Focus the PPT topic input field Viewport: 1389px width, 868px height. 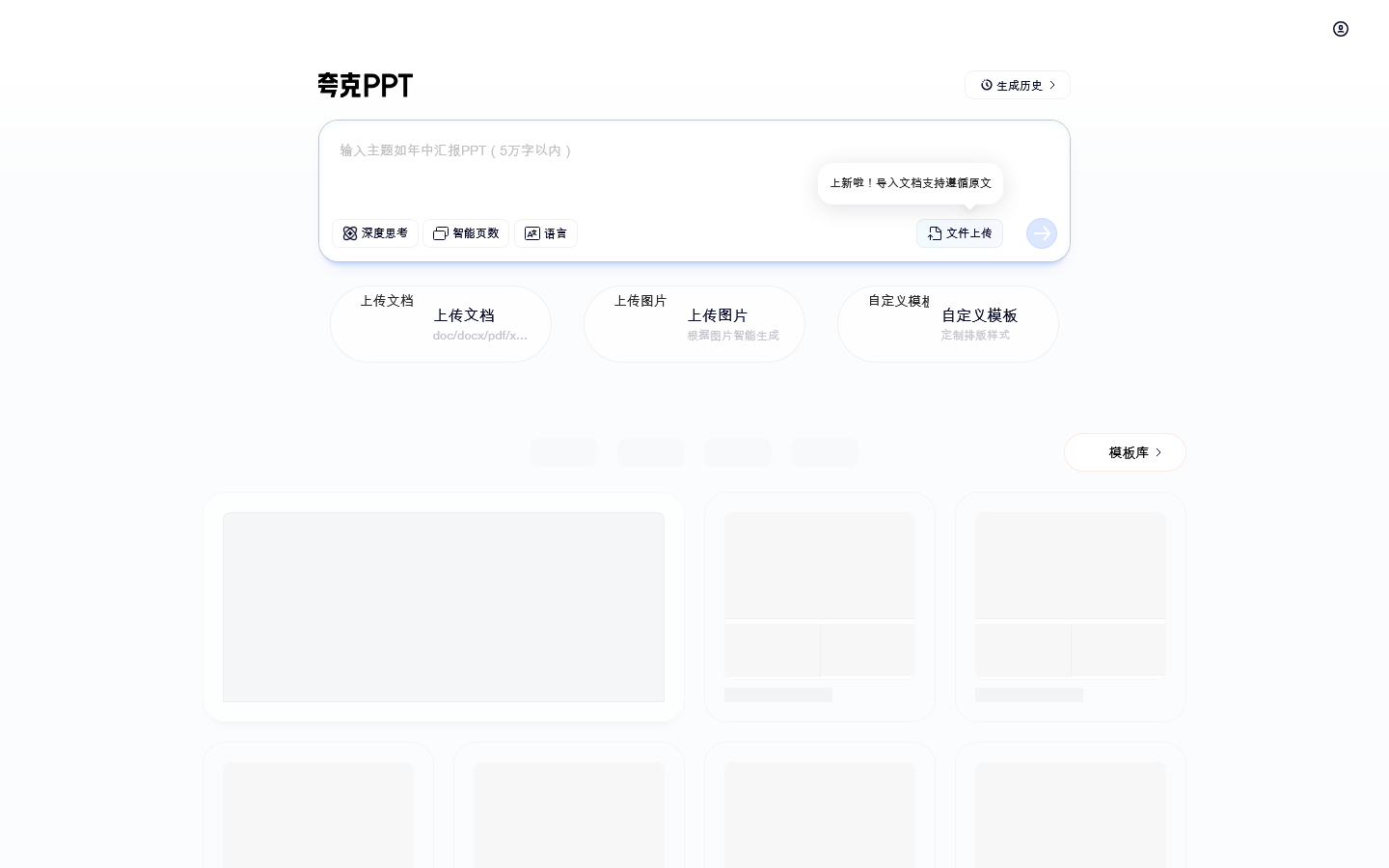point(694,169)
